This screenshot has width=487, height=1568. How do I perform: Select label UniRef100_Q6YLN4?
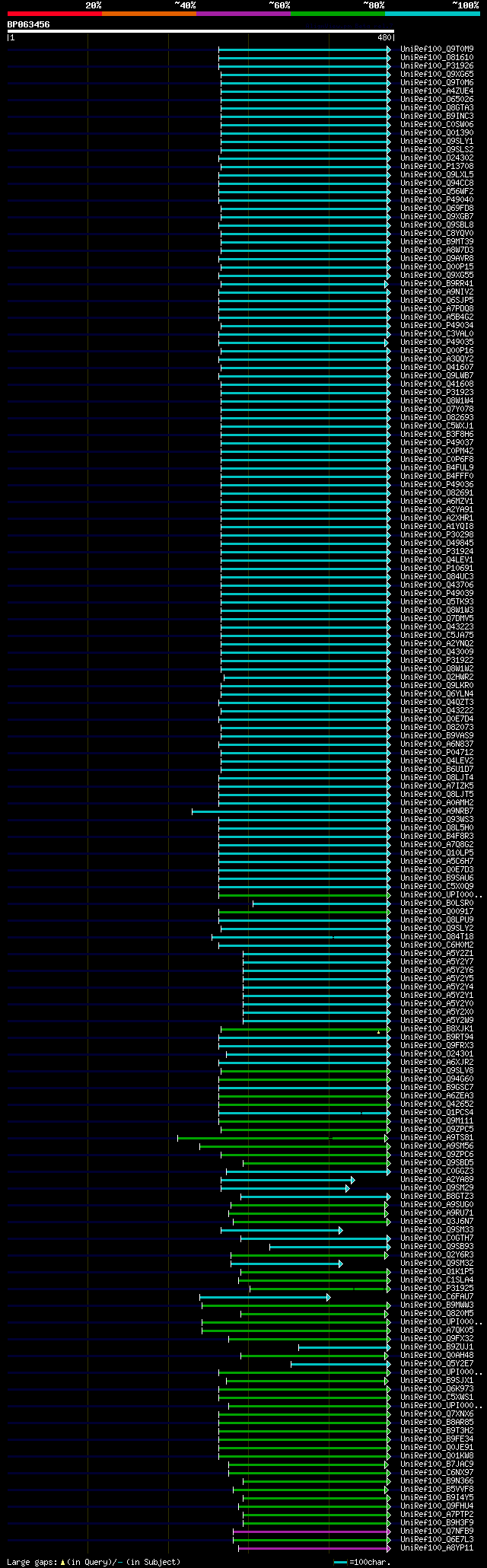click(x=437, y=694)
